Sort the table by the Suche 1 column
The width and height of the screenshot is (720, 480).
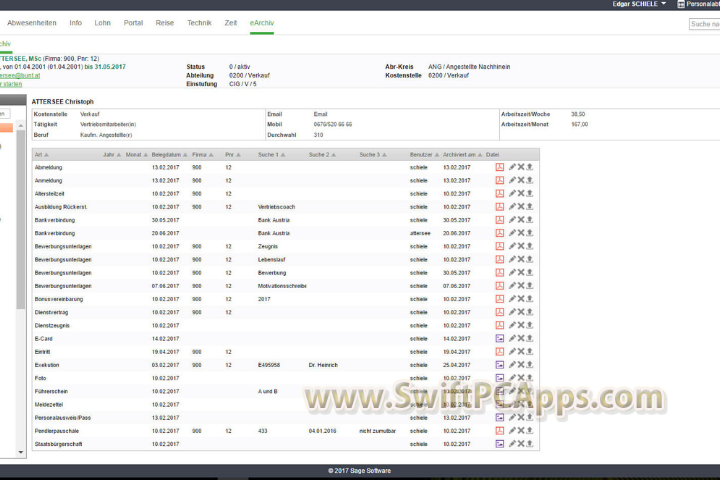click(x=271, y=155)
